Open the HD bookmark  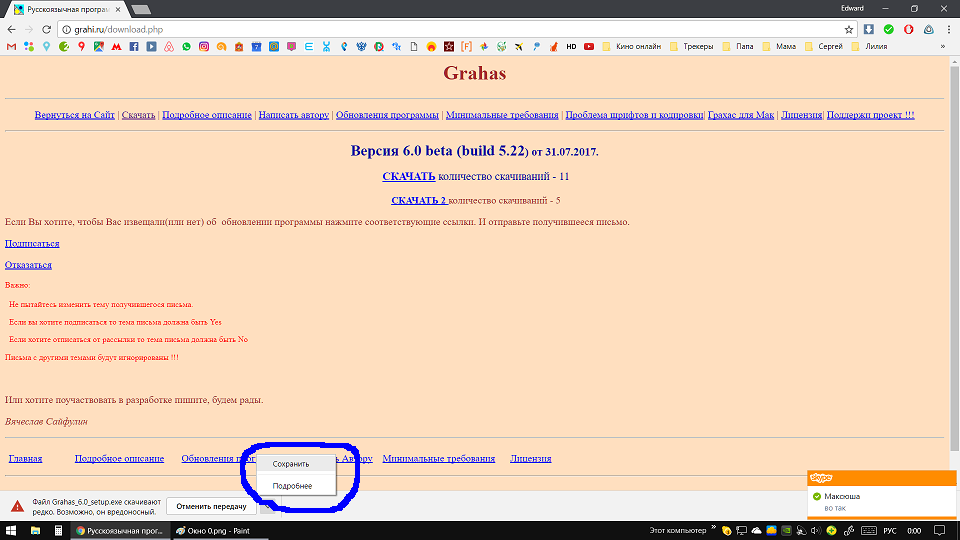571,47
